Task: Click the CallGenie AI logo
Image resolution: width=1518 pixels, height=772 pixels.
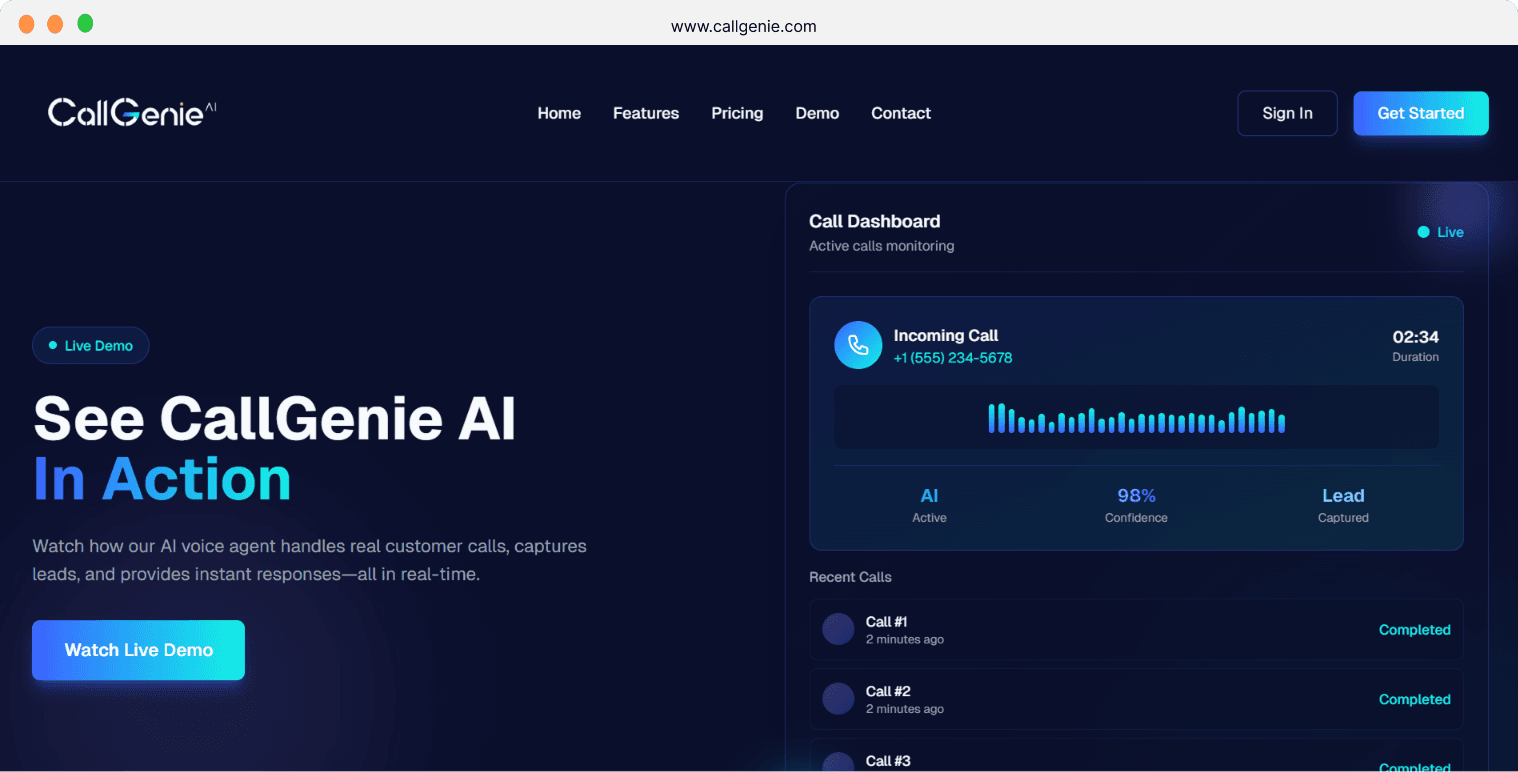Action: [132, 113]
